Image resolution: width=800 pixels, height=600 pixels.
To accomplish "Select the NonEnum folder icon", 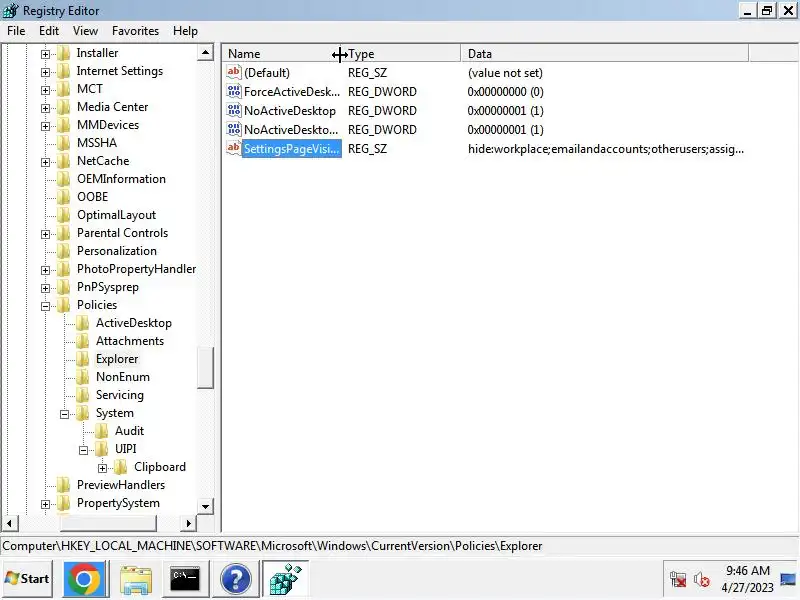I will pos(83,377).
